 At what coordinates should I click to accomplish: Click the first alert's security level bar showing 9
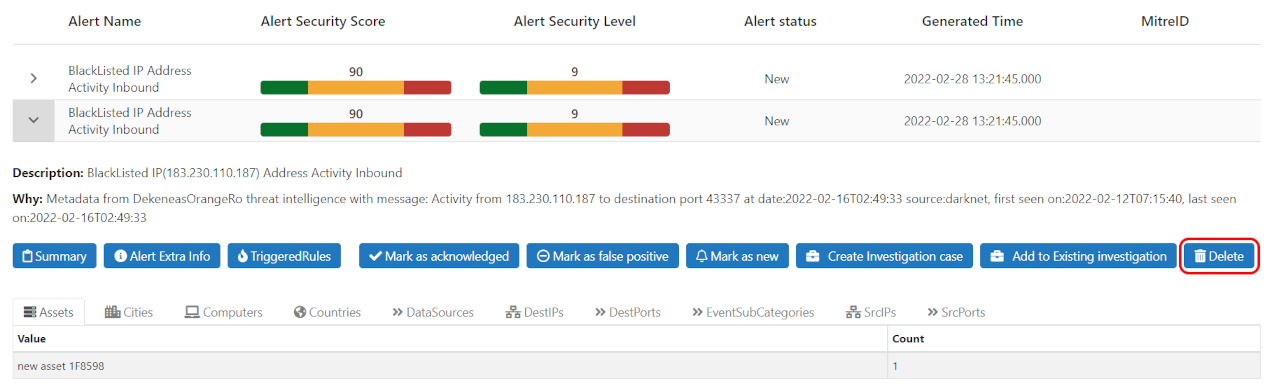tap(575, 87)
